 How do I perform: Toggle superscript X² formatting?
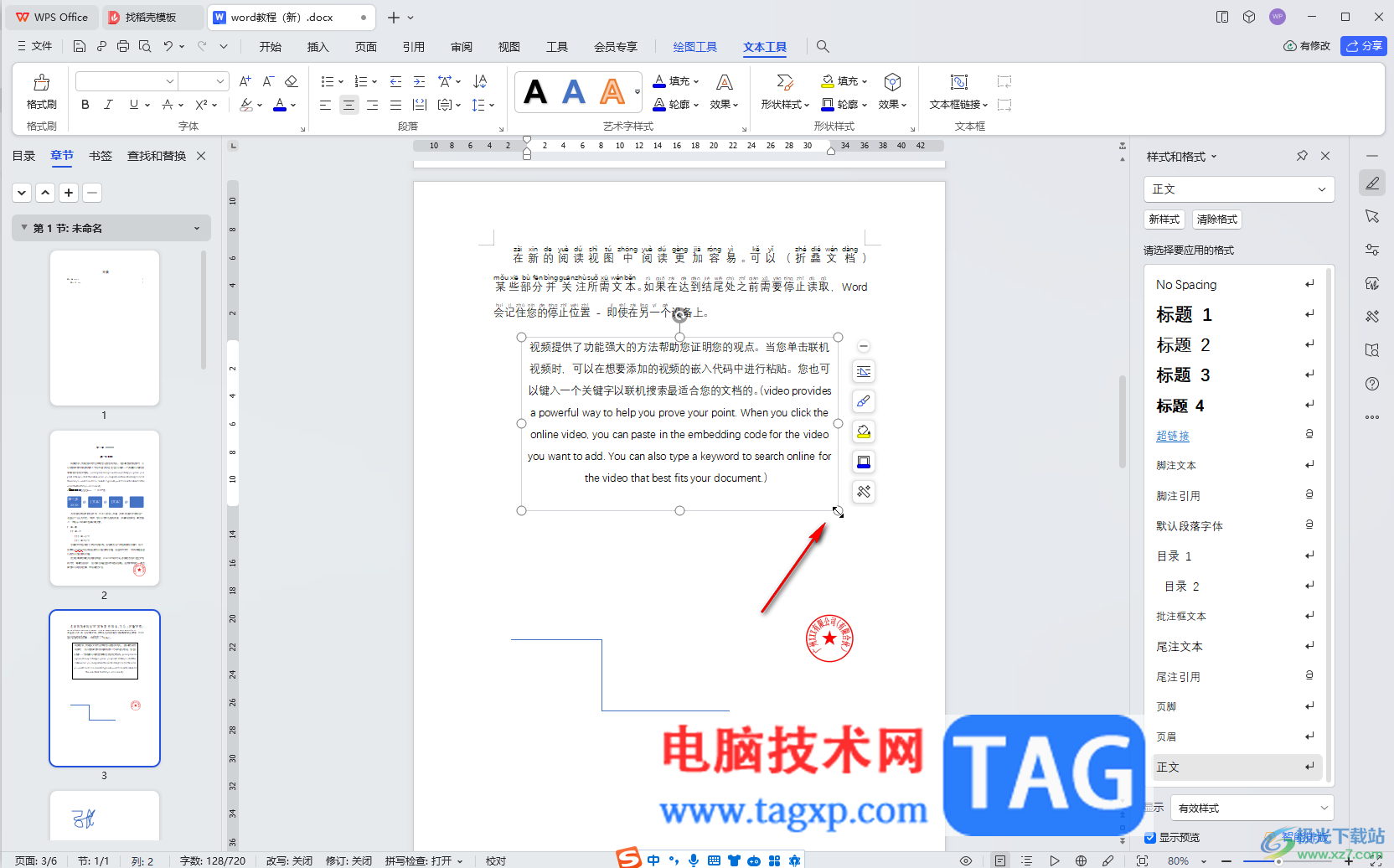201,105
